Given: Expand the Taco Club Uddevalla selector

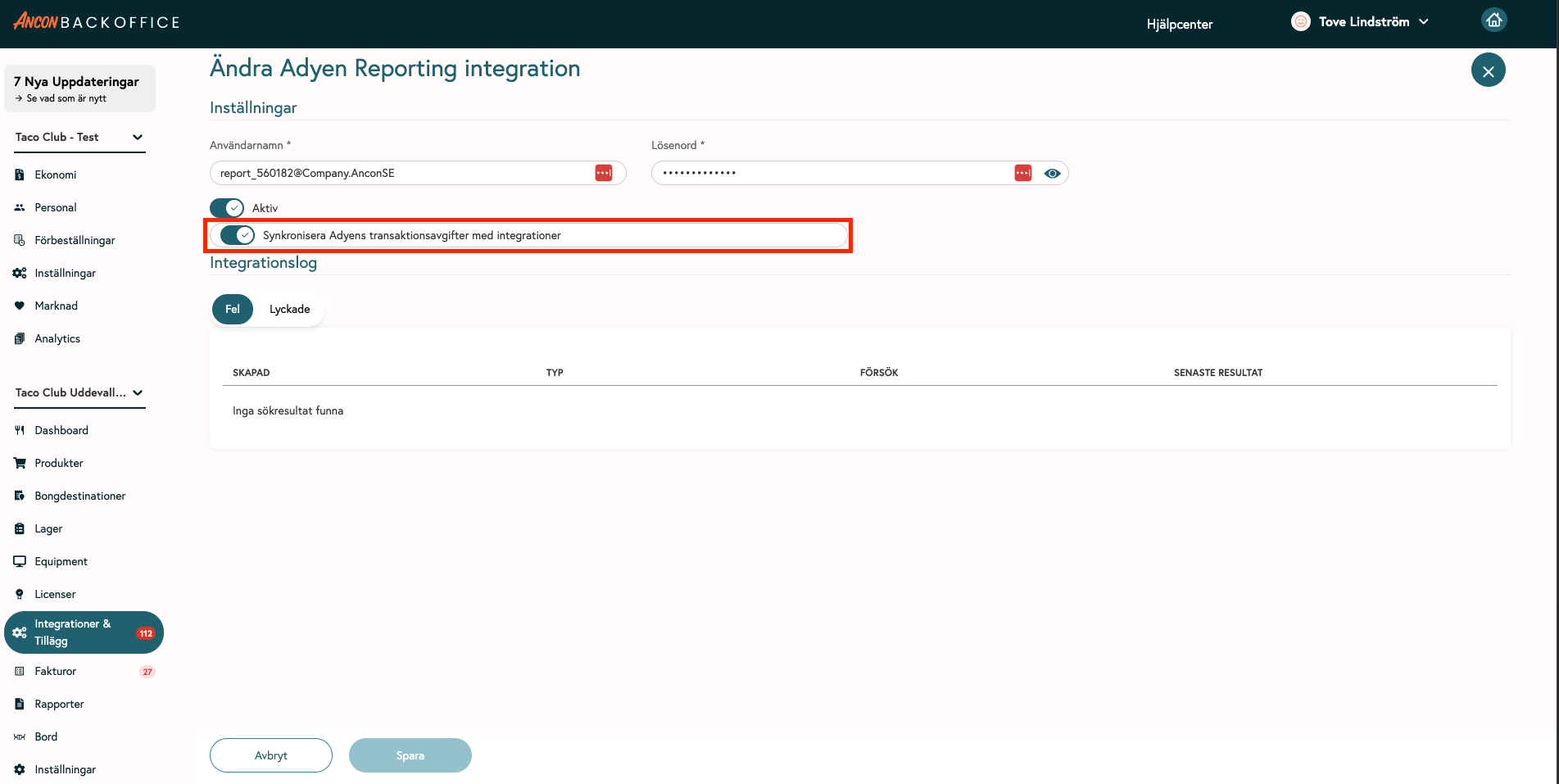Looking at the screenshot, I should (79, 392).
